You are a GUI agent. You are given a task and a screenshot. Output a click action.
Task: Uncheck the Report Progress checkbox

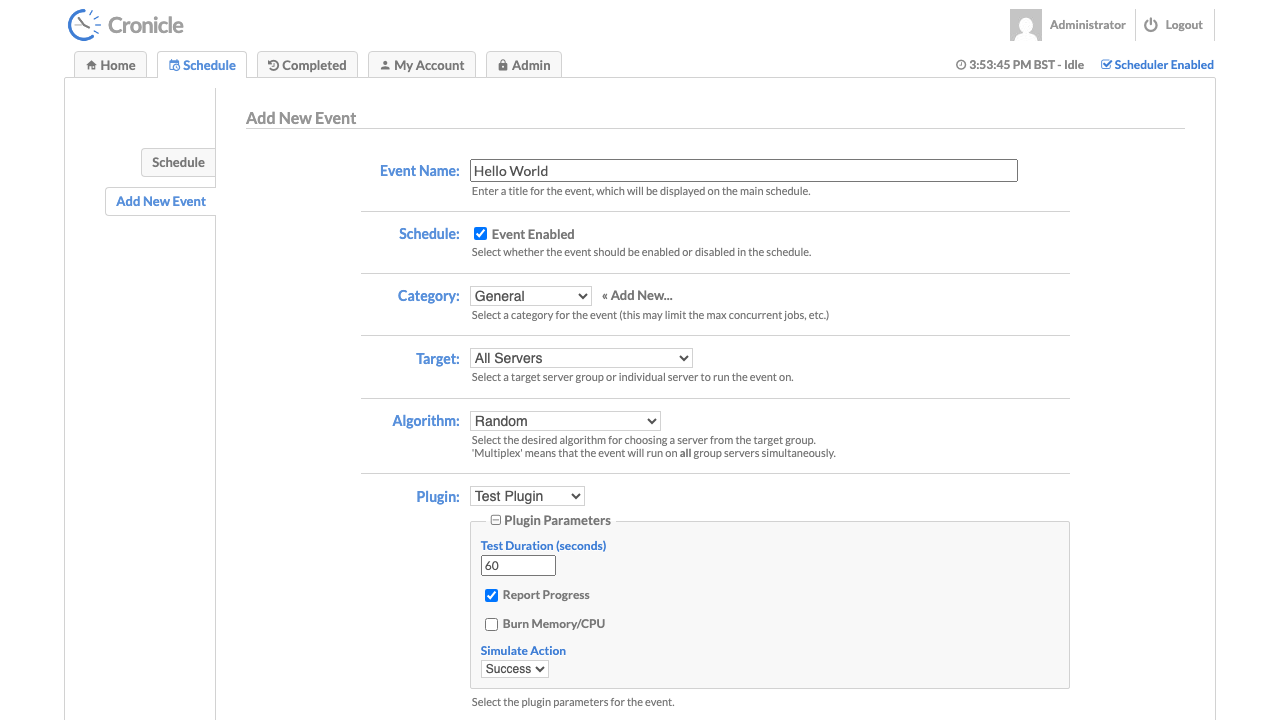point(491,595)
